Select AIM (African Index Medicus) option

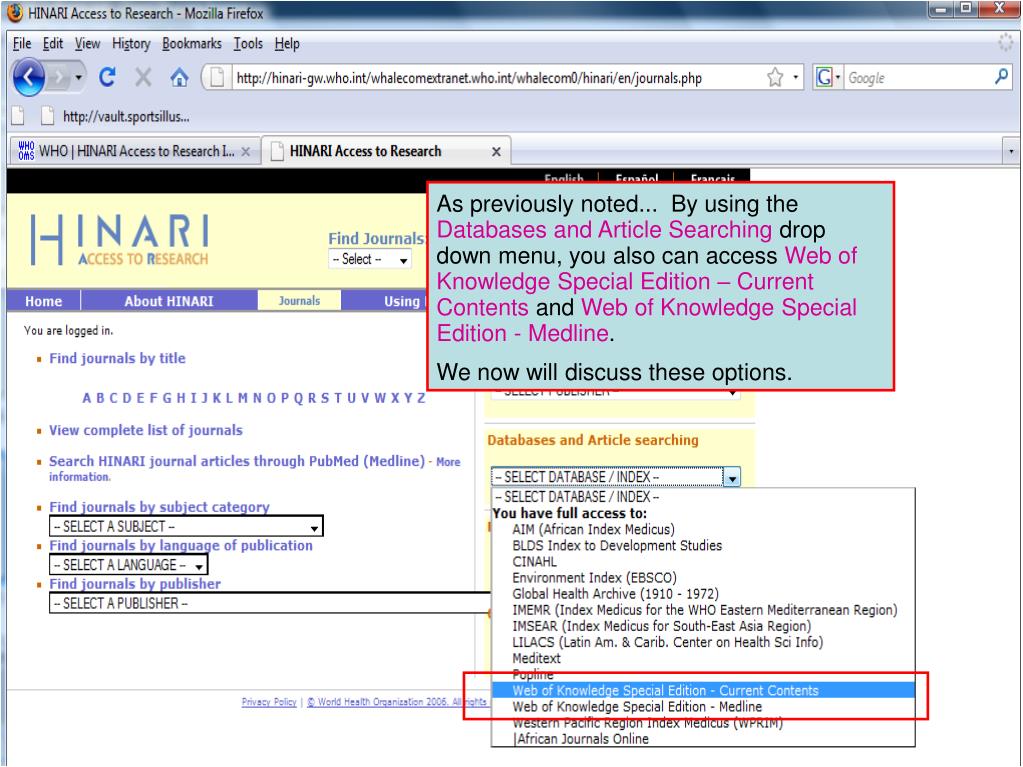point(594,529)
